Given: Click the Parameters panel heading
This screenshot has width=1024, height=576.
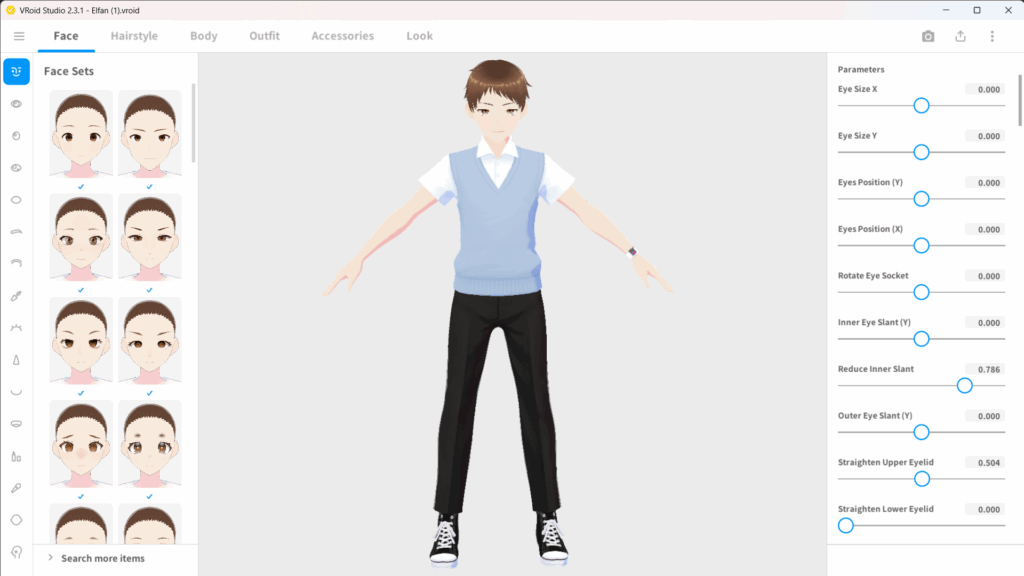Looking at the screenshot, I should coord(861,69).
